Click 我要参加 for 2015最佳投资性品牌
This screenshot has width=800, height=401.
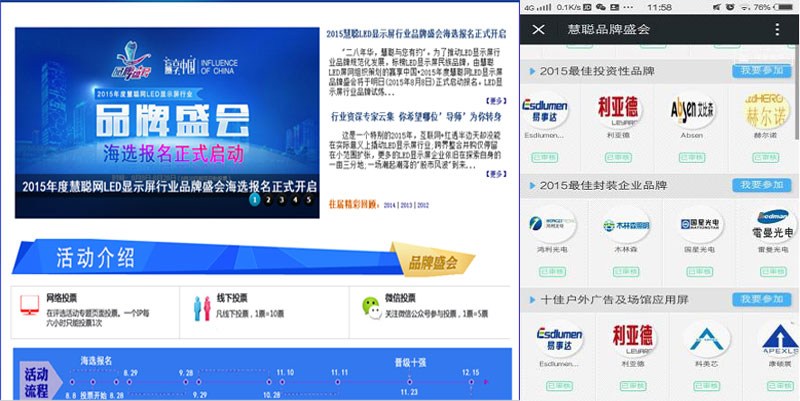tap(762, 71)
